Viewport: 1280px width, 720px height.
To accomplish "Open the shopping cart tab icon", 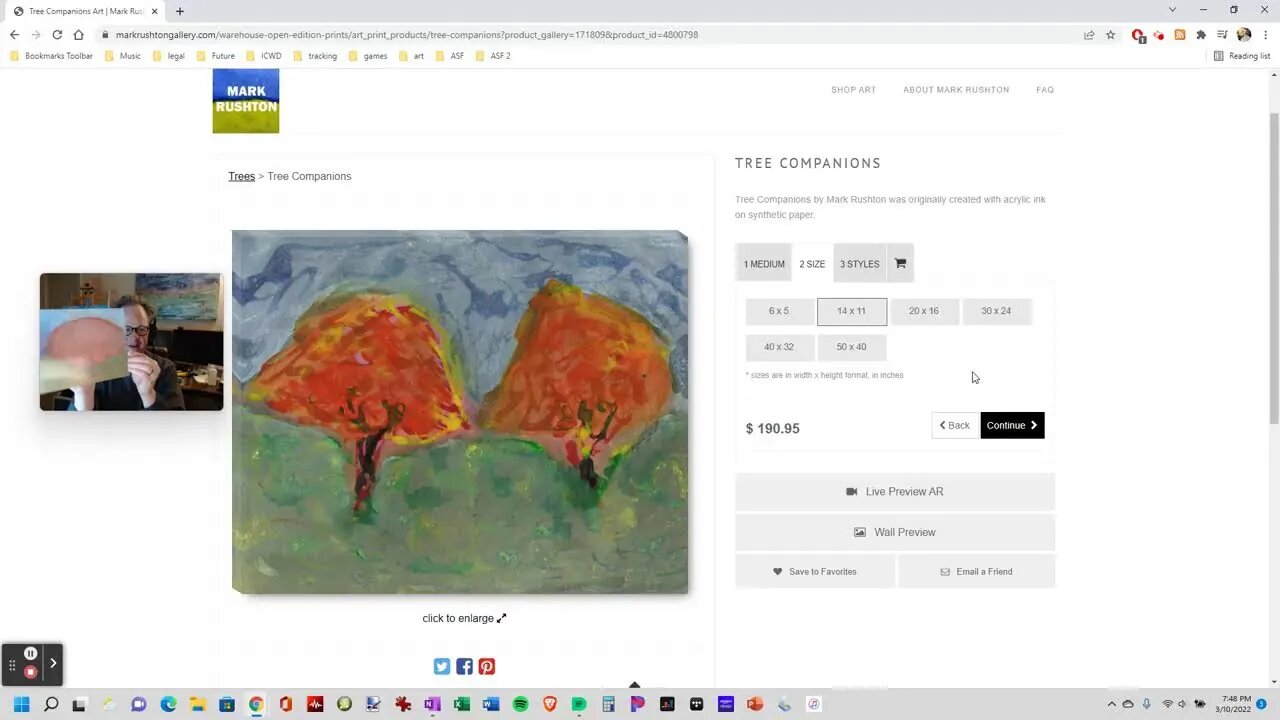I will pos(900,264).
